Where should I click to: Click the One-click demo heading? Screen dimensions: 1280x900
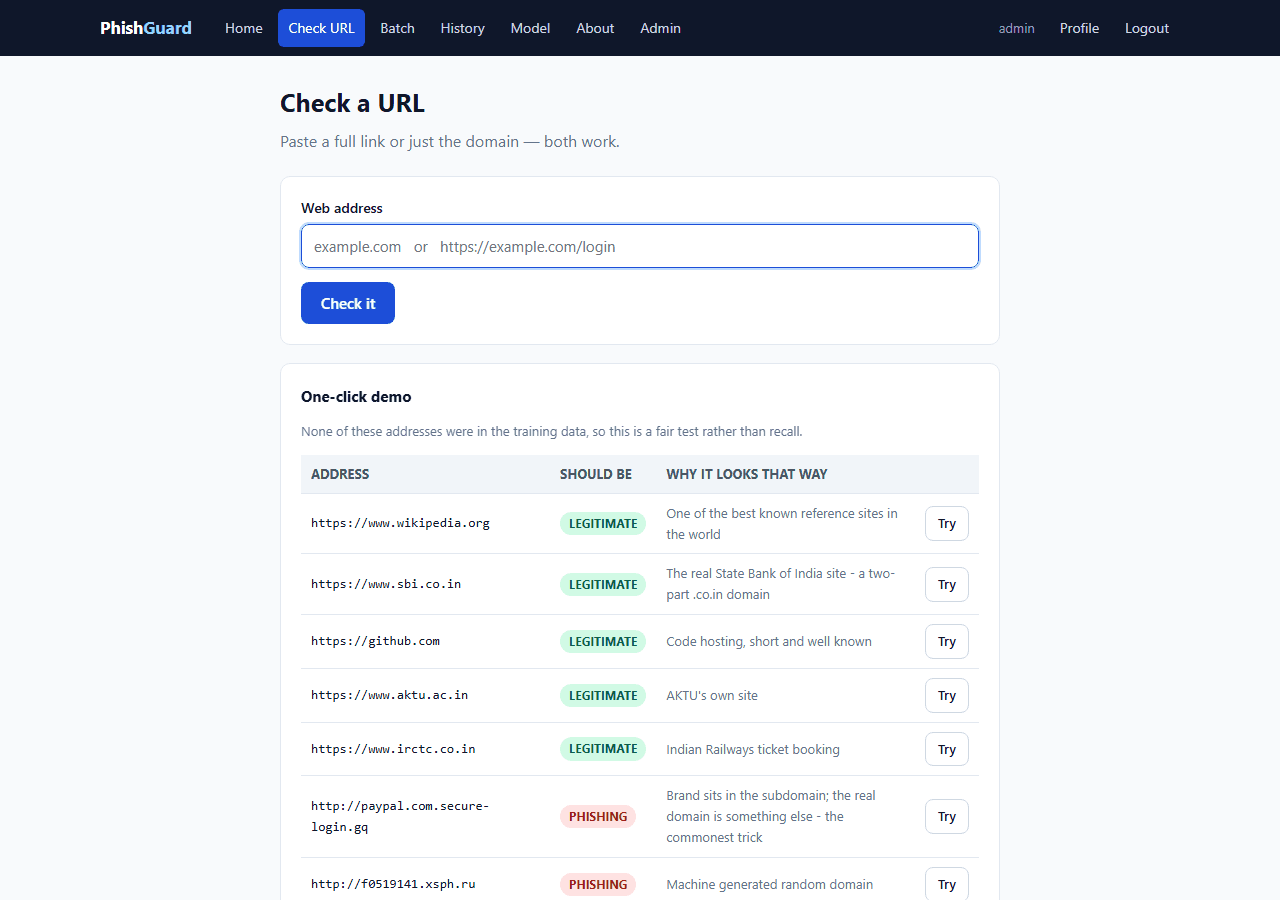tap(356, 397)
